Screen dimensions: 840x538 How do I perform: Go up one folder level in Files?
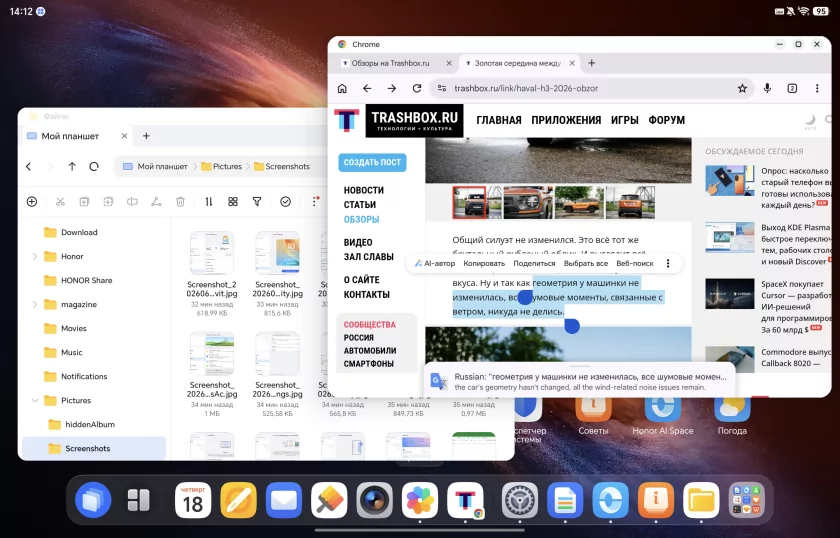point(72,167)
